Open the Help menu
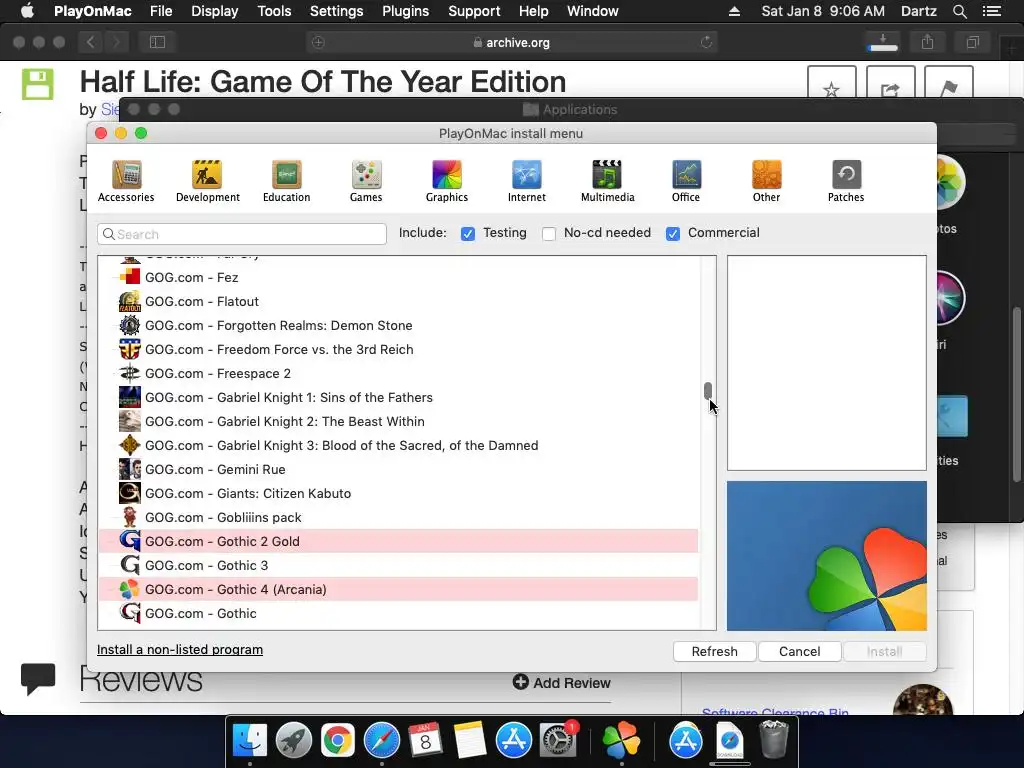This screenshot has width=1024, height=768. pos(534,11)
